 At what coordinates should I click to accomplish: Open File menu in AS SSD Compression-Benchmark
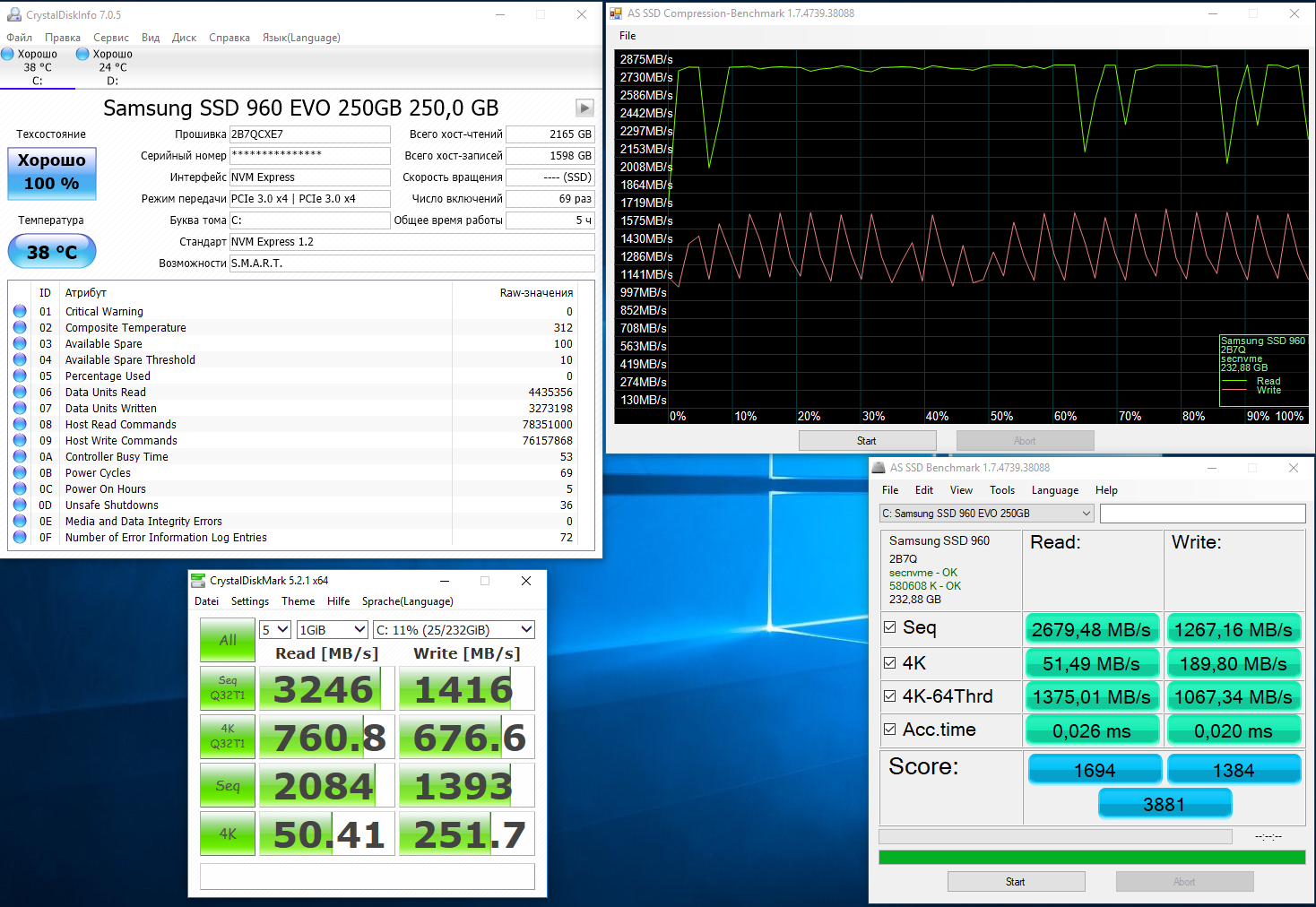point(628,36)
